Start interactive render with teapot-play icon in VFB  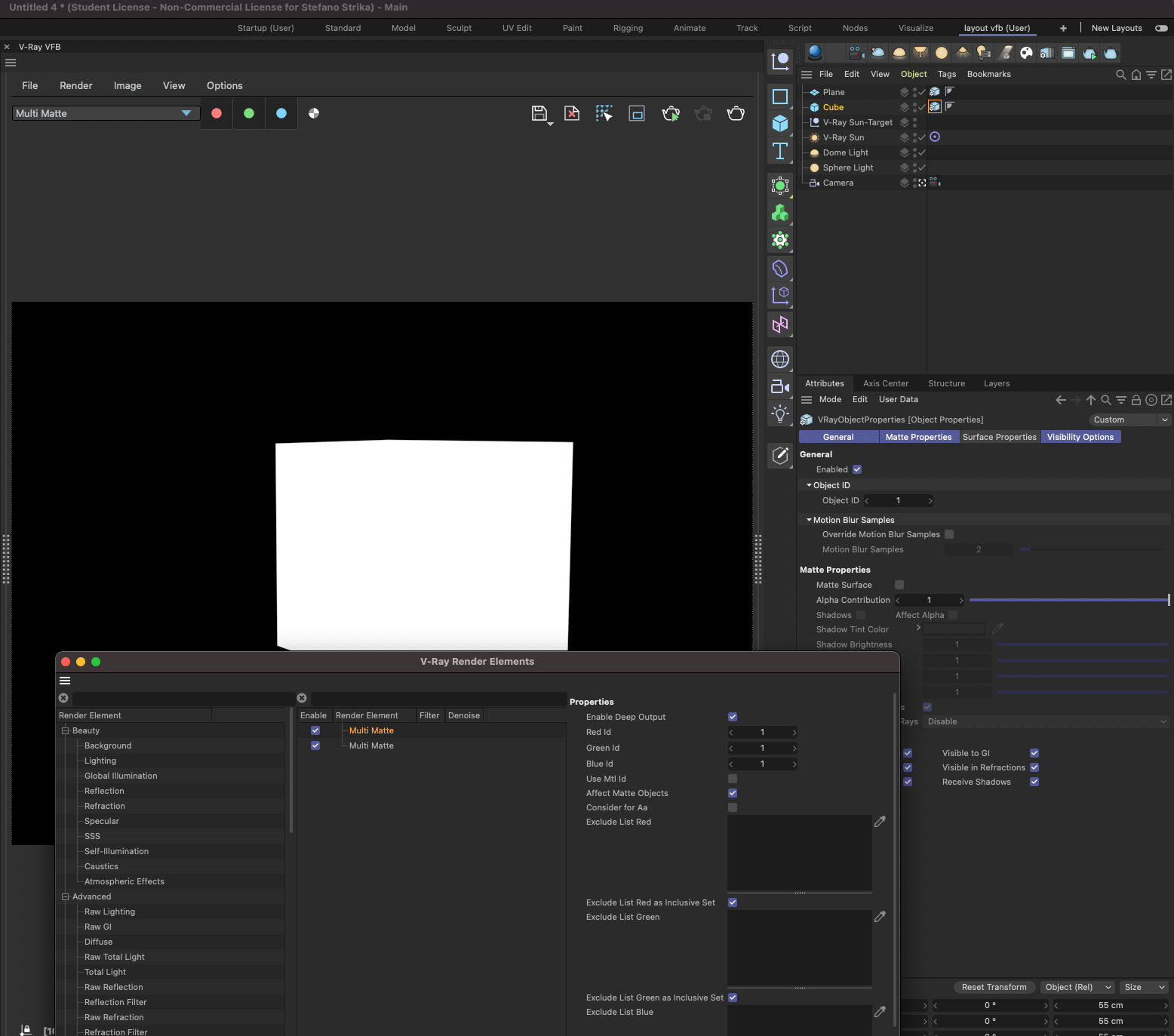[671, 114]
